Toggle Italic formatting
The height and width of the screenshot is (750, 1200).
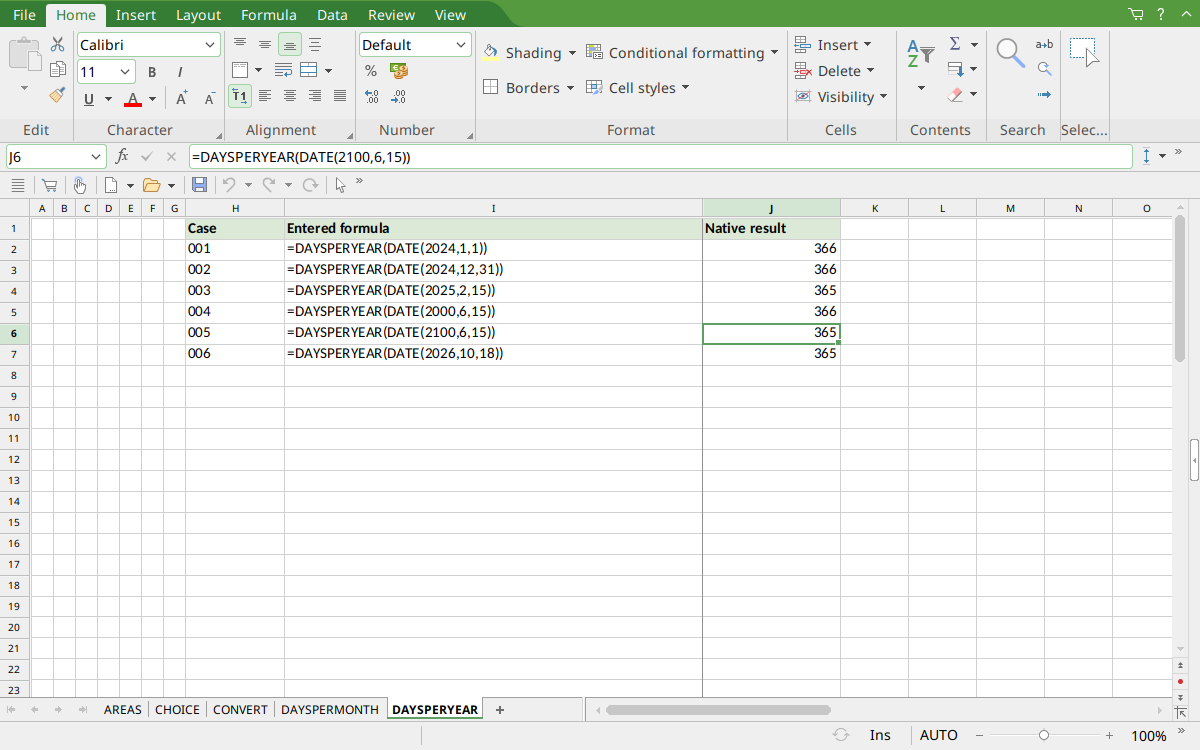pos(180,72)
